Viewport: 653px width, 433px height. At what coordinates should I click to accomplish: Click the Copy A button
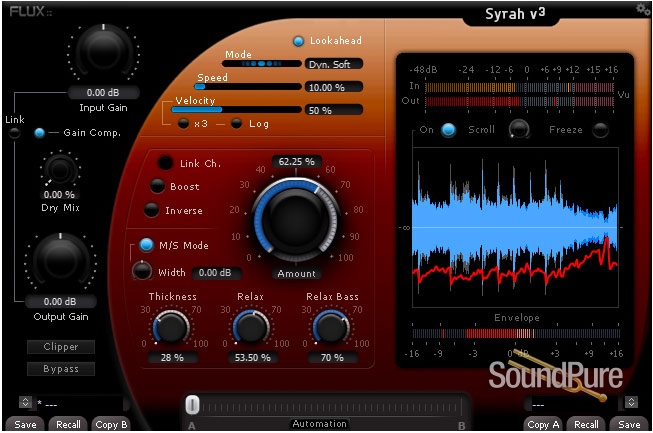543,424
